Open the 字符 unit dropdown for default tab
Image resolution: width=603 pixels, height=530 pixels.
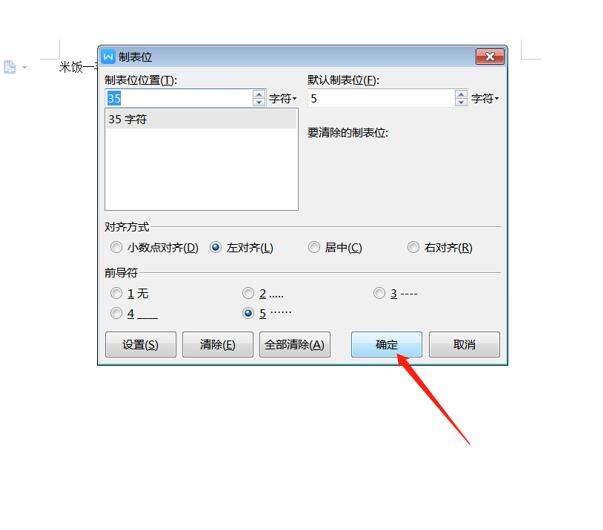click(485, 98)
